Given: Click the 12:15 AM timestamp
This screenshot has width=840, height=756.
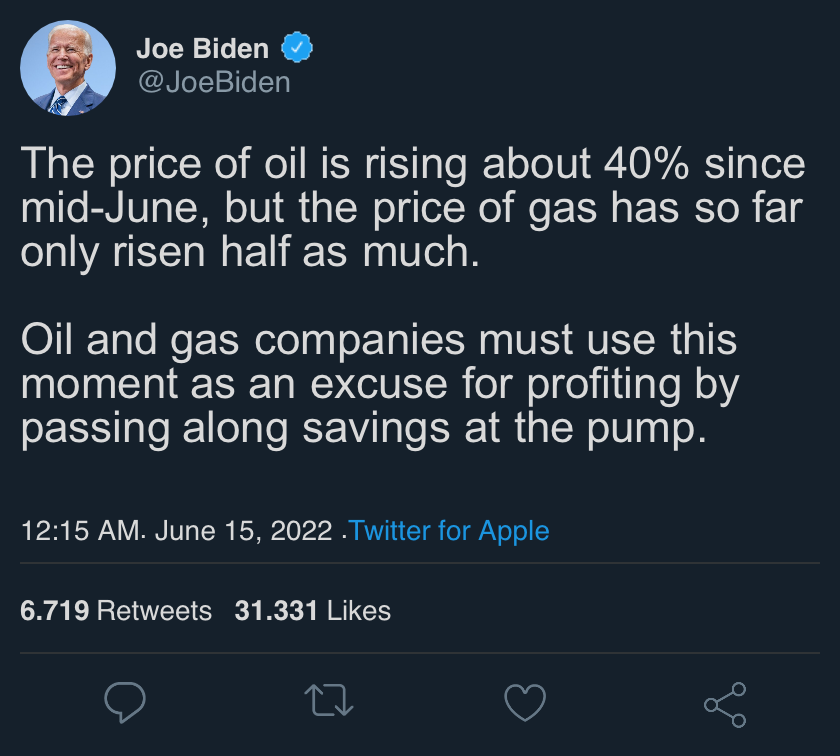Looking at the screenshot, I should [82, 530].
